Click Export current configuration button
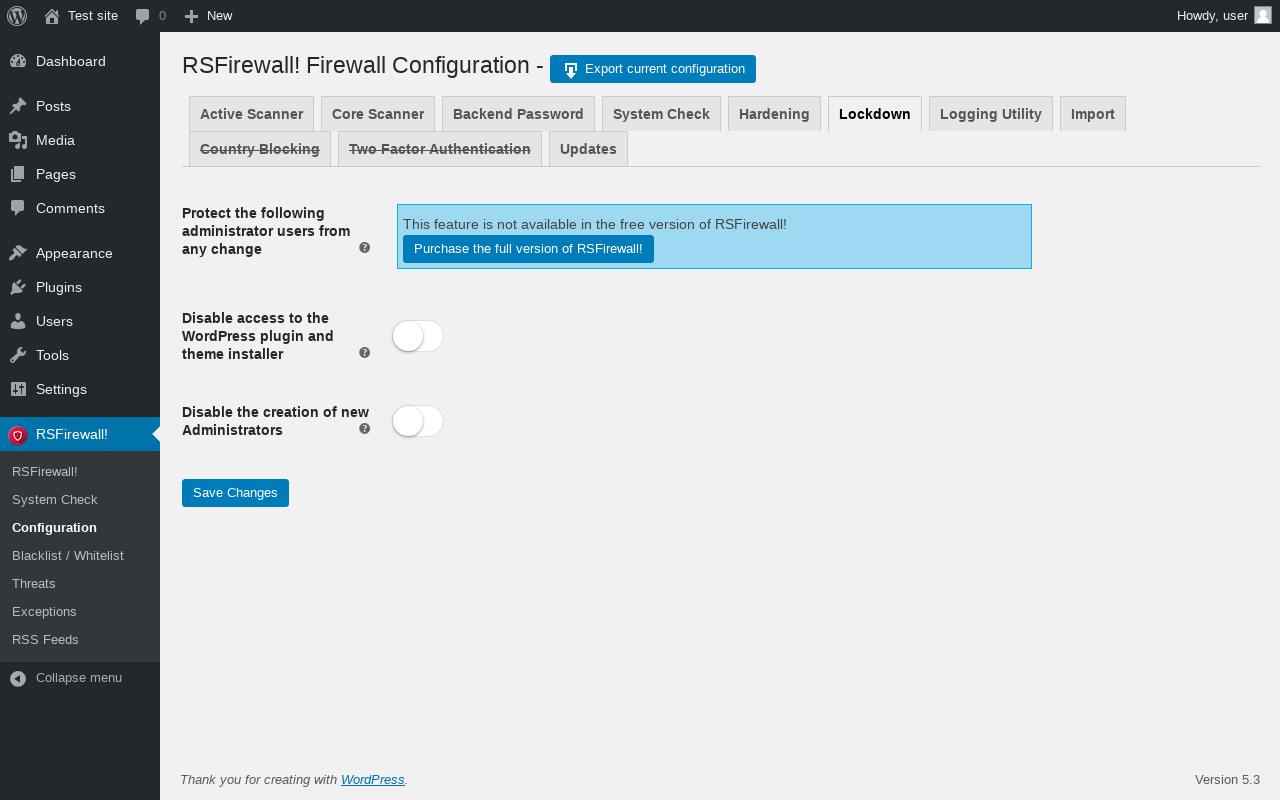Image resolution: width=1280 pixels, height=800 pixels. (x=653, y=69)
